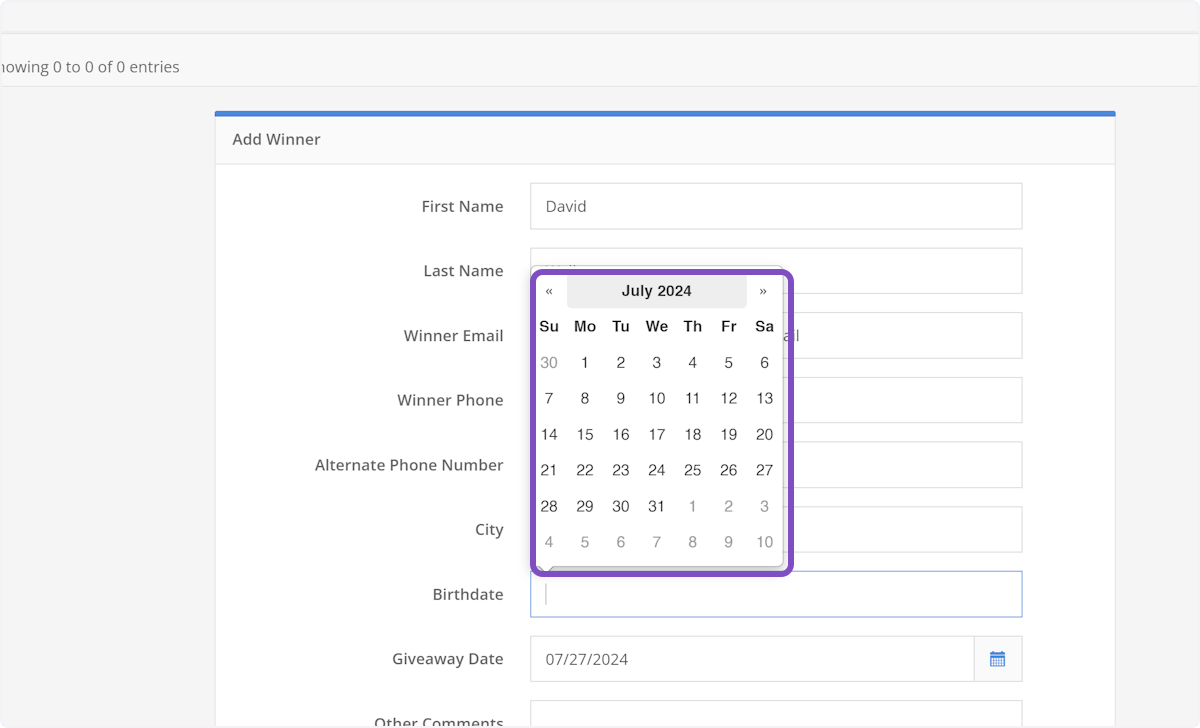Select July 15 in the calendar
1200x728 pixels.
(584, 434)
